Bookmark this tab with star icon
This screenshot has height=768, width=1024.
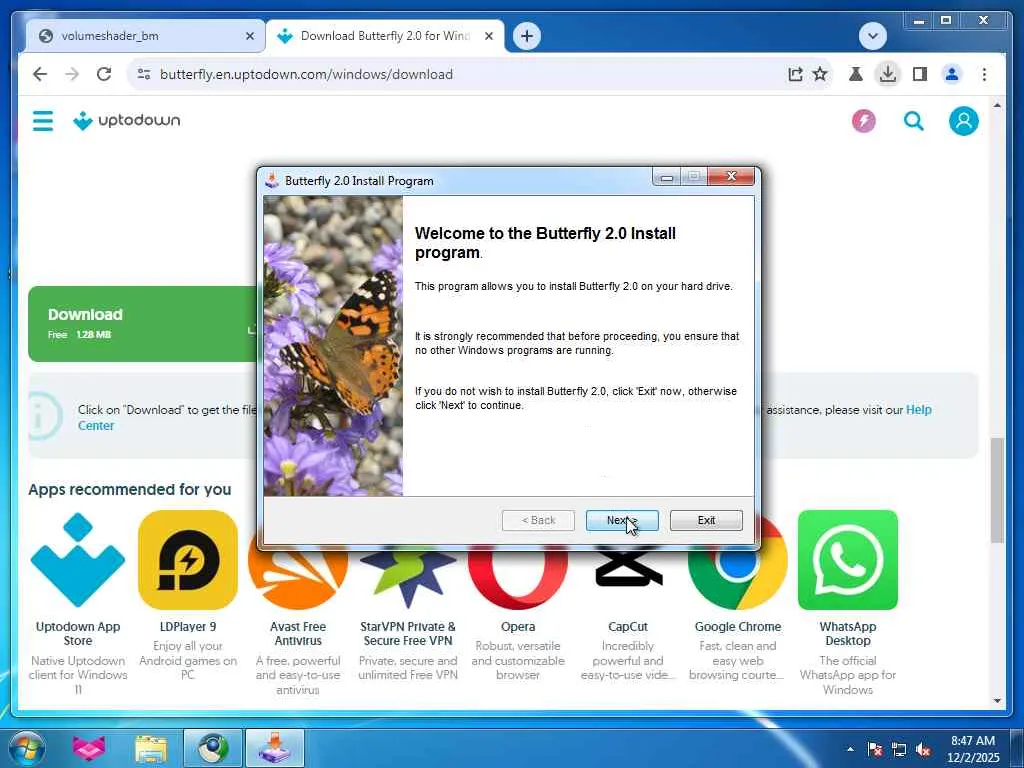point(820,74)
